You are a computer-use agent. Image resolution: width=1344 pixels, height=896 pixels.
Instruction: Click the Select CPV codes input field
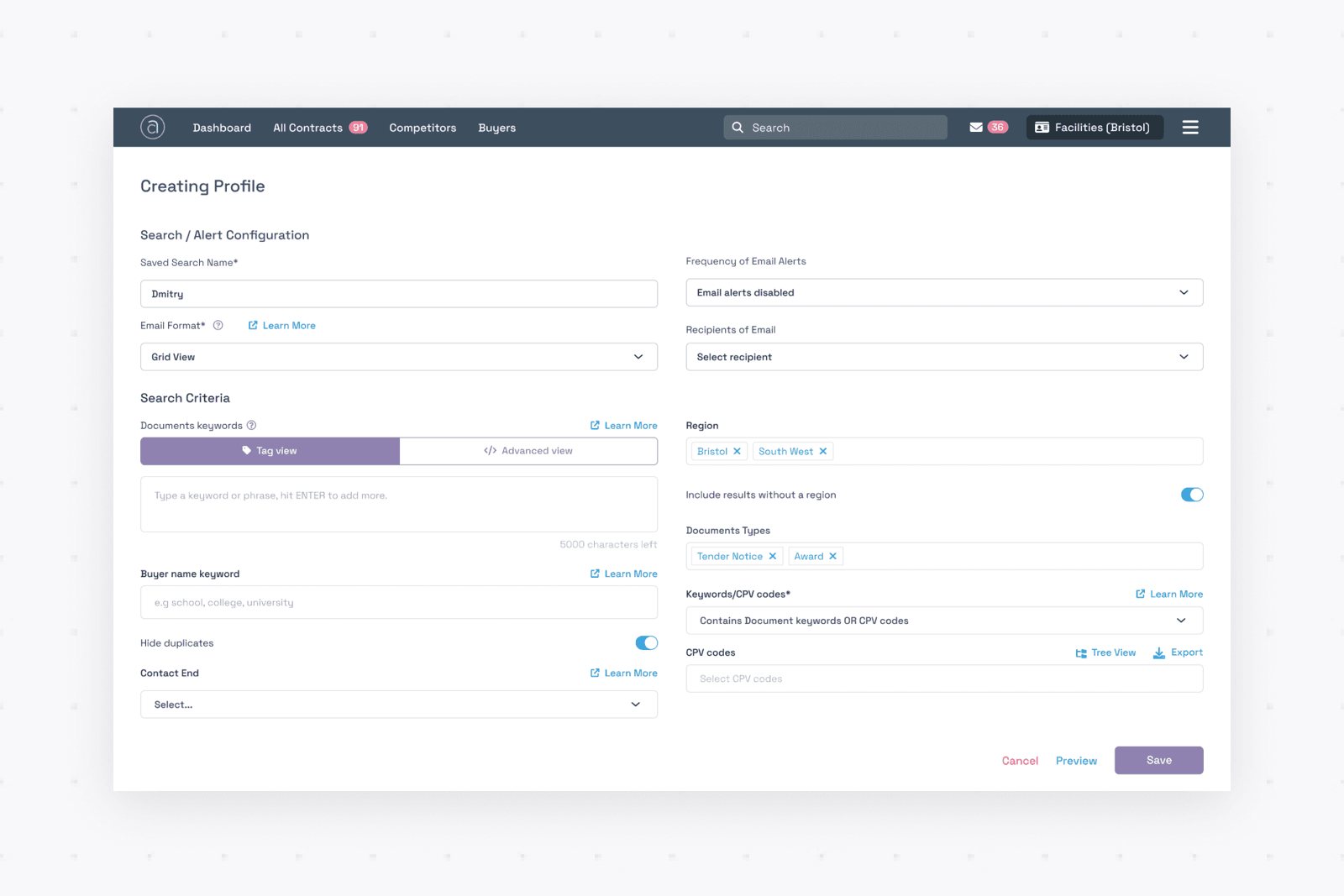944,679
